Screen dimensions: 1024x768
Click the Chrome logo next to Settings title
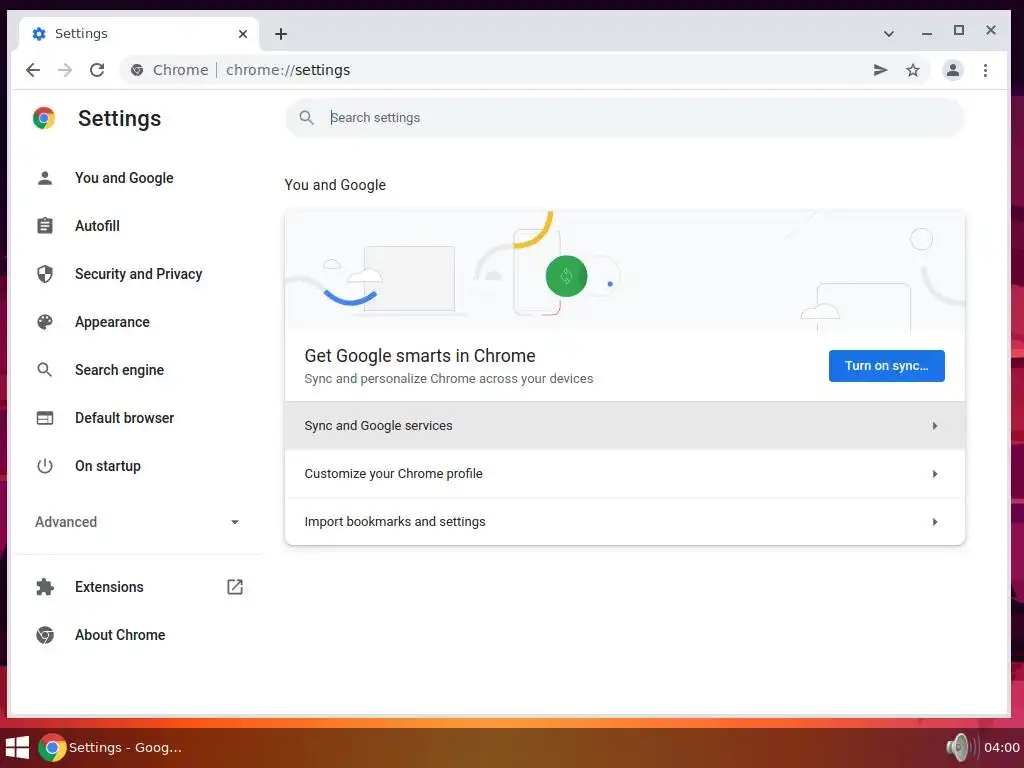(44, 118)
